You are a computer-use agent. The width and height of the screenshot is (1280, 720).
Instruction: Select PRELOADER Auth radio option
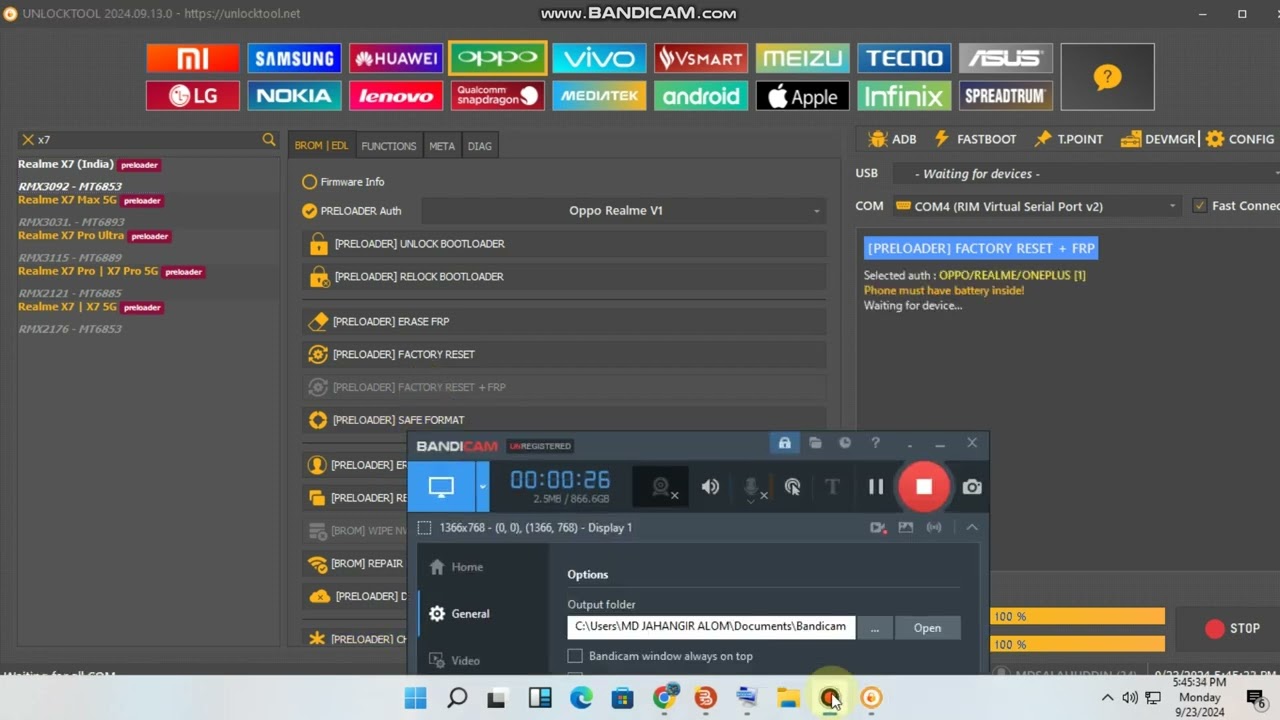[x=309, y=211]
